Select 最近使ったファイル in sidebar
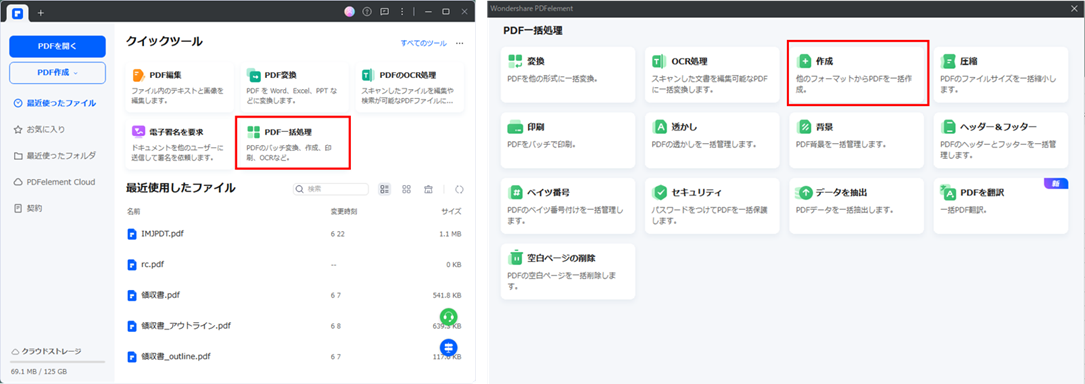The width and height of the screenshot is (1085, 384). pyautogui.click(x=55, y=103)
